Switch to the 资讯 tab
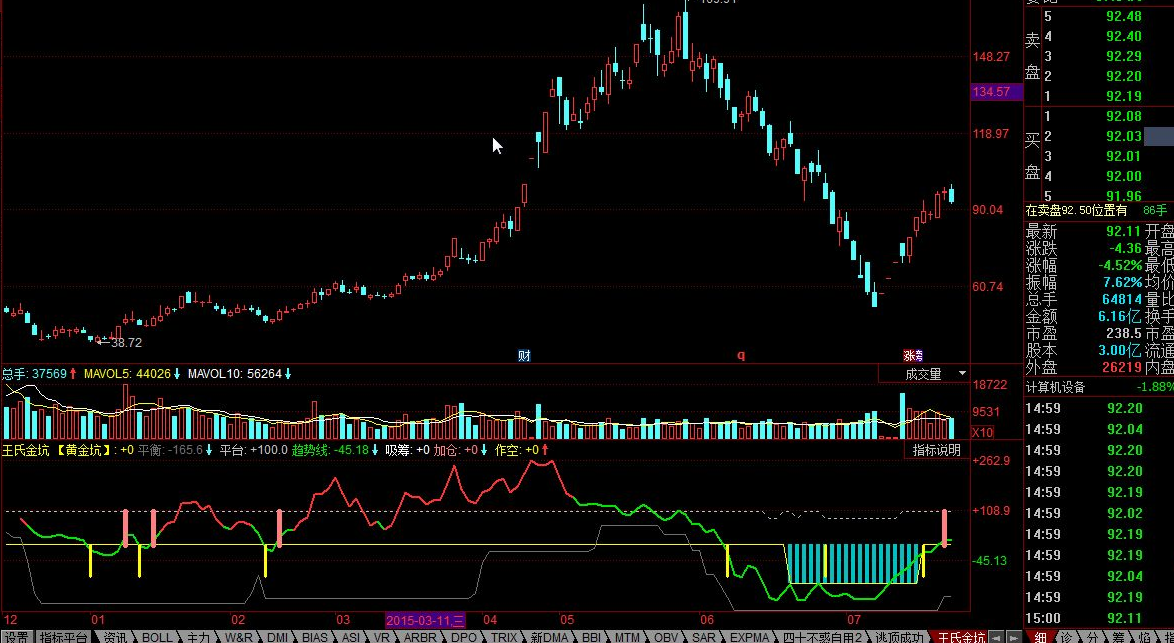The width and height of the screenshot is (1174, 643). 114,637
